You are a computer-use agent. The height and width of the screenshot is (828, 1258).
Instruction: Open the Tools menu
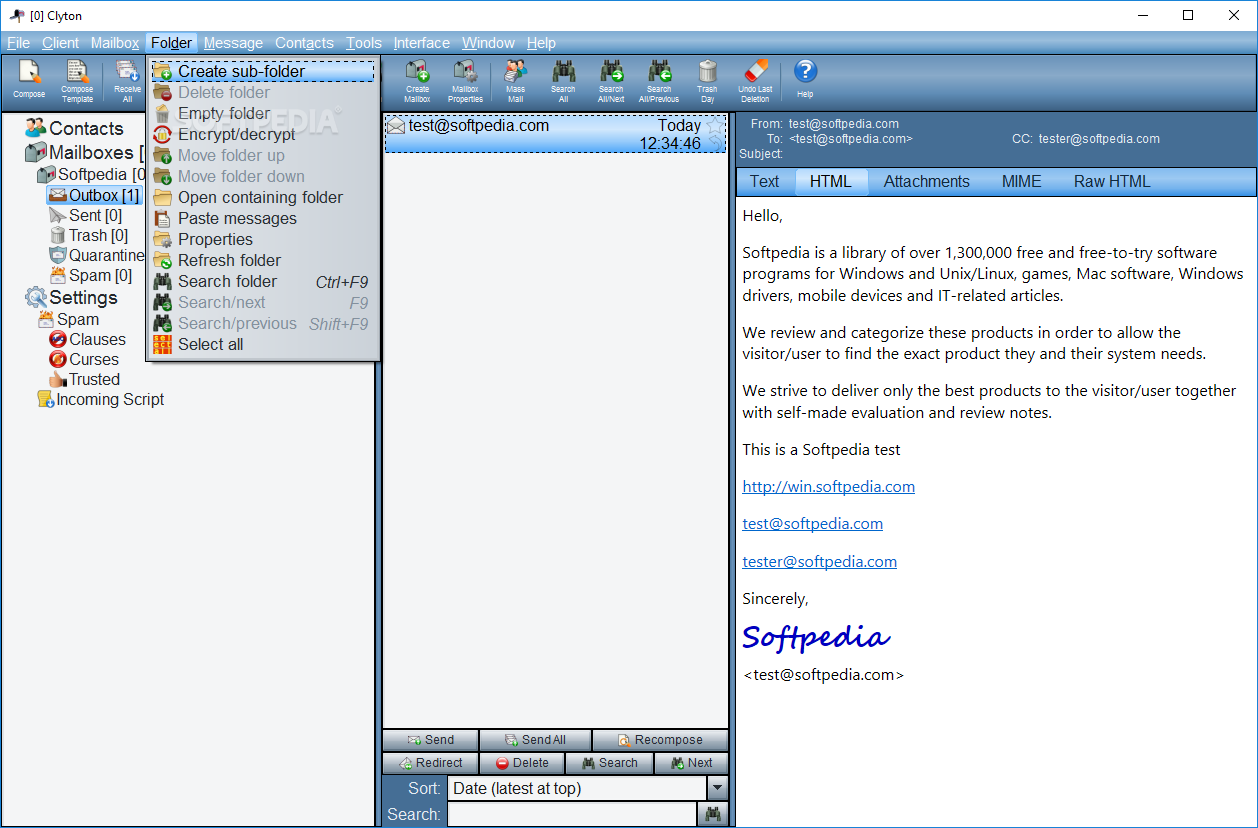click(x=364, y=43)
